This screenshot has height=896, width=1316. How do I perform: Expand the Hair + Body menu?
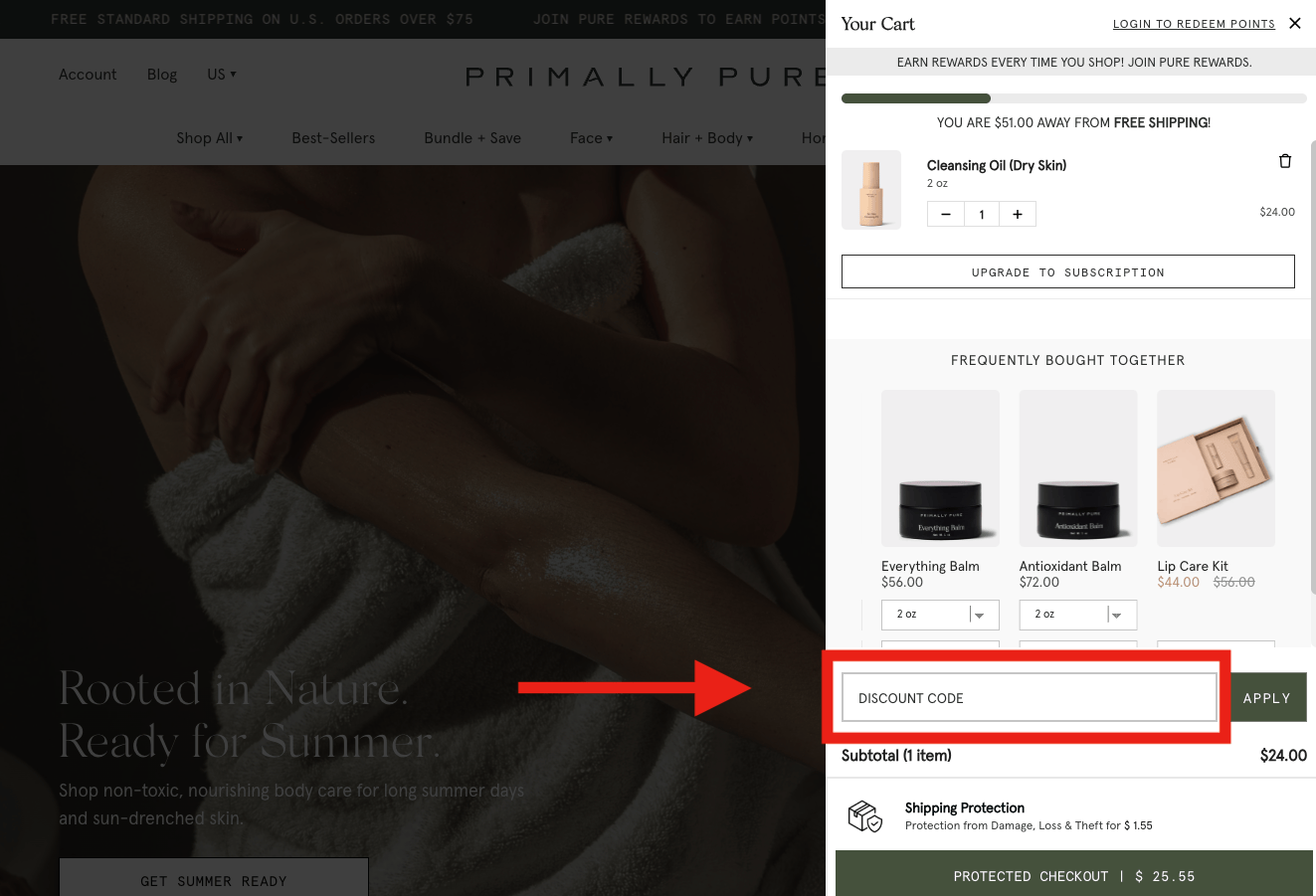[x=707, y=138]
